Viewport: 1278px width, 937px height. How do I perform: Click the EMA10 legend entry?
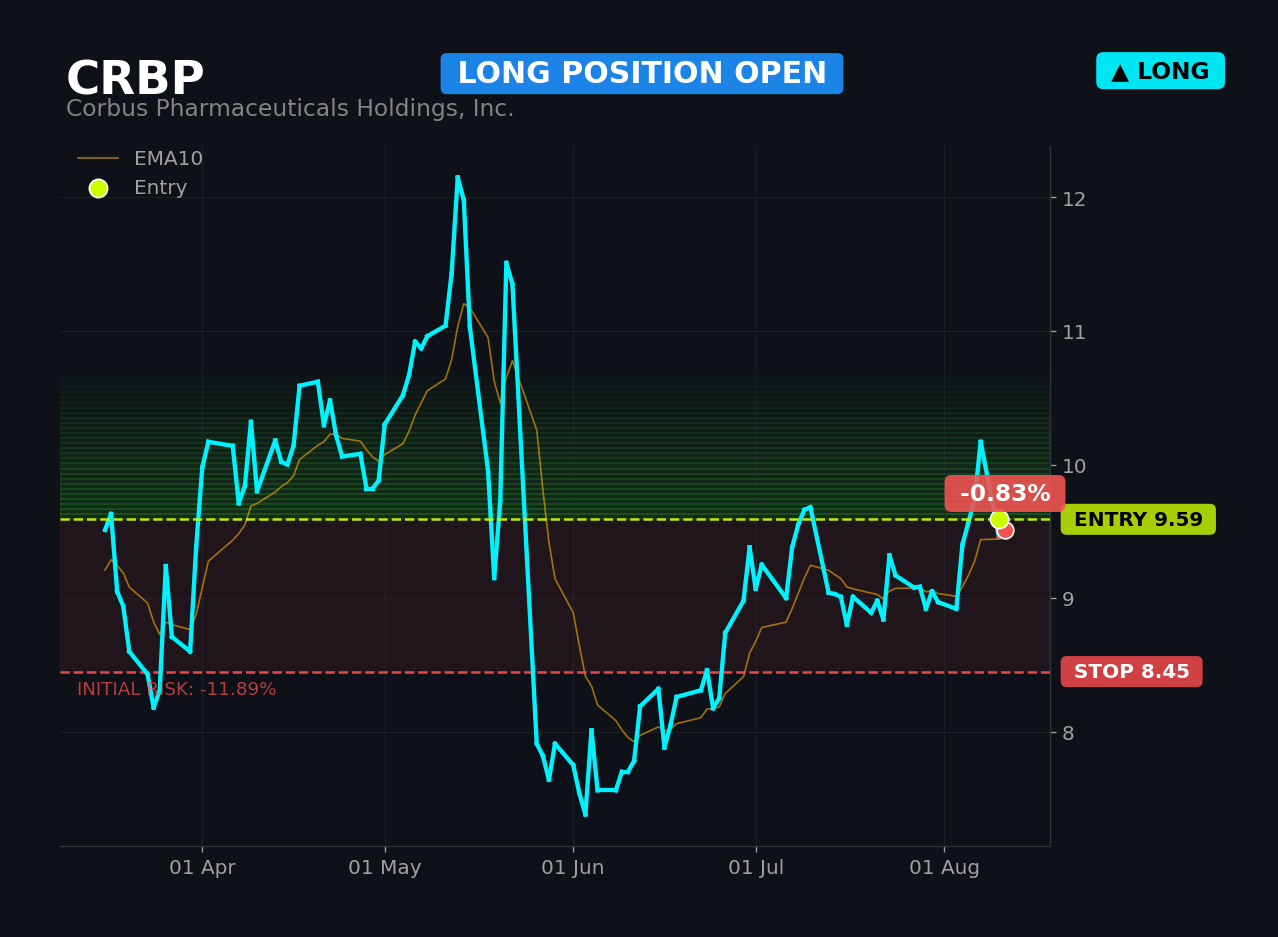[140, 159]
